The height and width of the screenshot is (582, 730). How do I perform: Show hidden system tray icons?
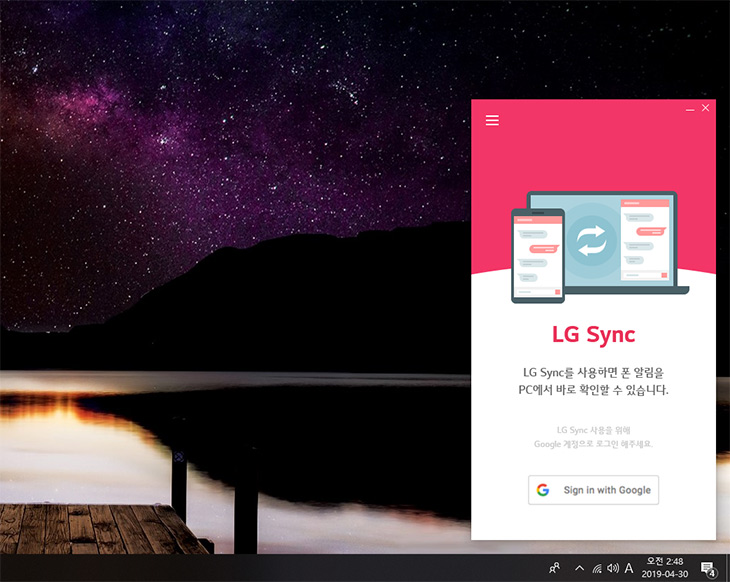pos(579,568)
